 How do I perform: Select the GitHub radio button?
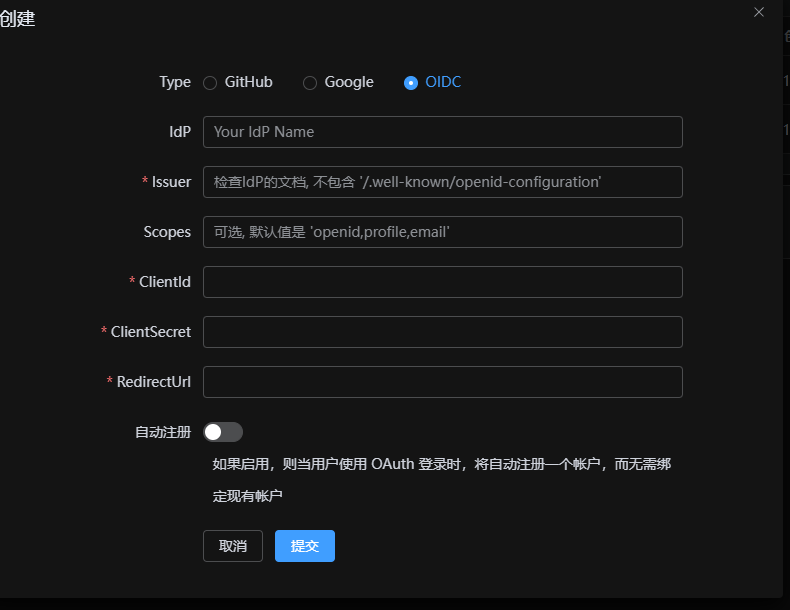pos(210,83)
